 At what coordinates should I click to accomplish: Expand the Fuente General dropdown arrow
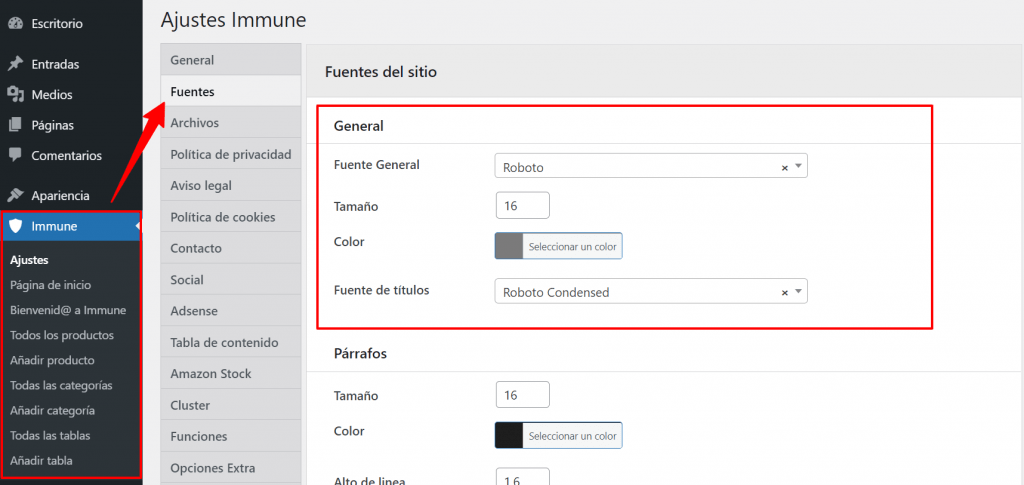coord(798,167)
